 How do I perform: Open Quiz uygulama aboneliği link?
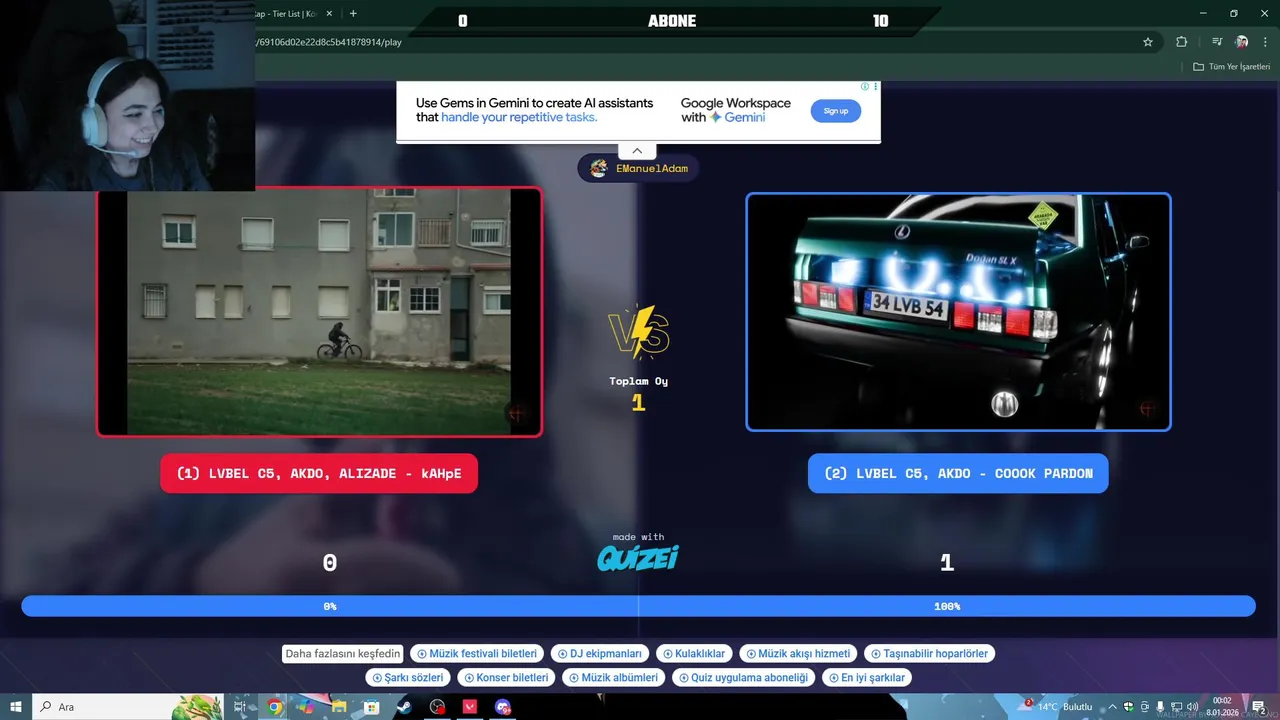(743, 678)
